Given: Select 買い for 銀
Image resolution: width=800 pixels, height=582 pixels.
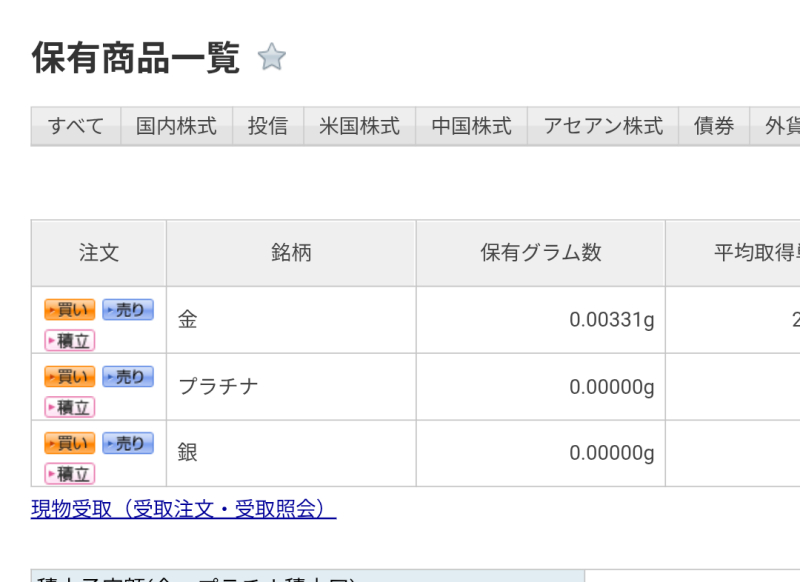Looking at the screenshot, I should pos(70,443).
